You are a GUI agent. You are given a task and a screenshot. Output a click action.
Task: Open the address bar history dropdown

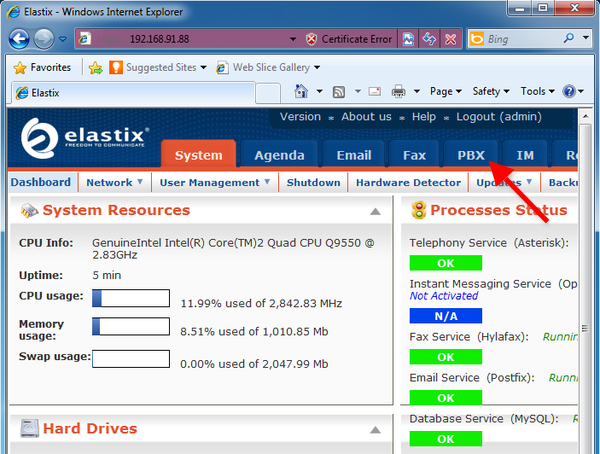(293, 39)
